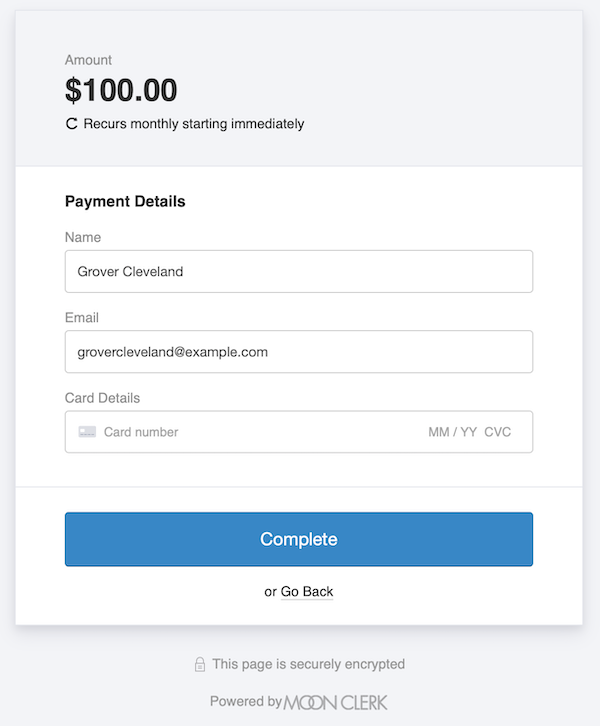Click the Name label above the field
This screenshot has height=726, width=600.
(x=83, y=238)
